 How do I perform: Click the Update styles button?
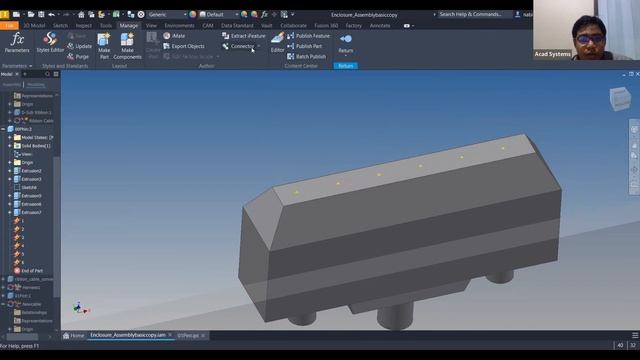click(80, 46)
